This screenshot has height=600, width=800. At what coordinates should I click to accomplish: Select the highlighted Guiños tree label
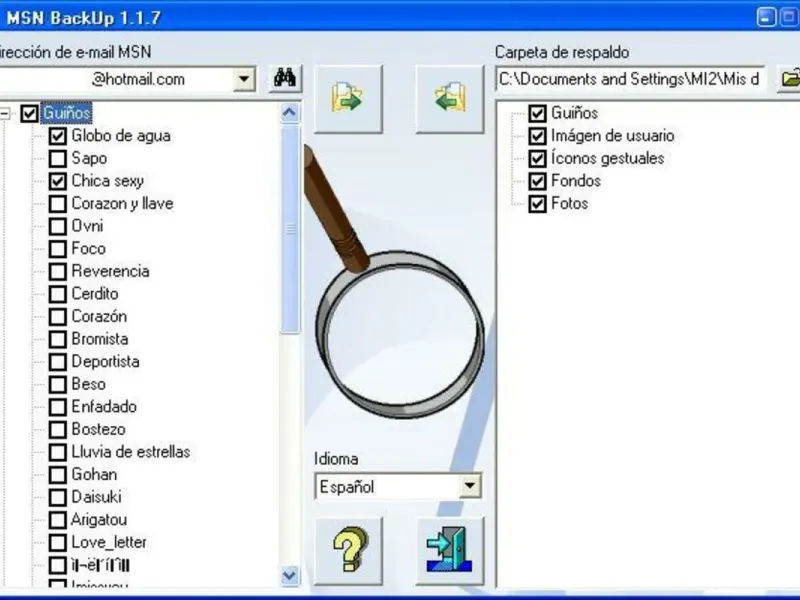tap(67, 113)
